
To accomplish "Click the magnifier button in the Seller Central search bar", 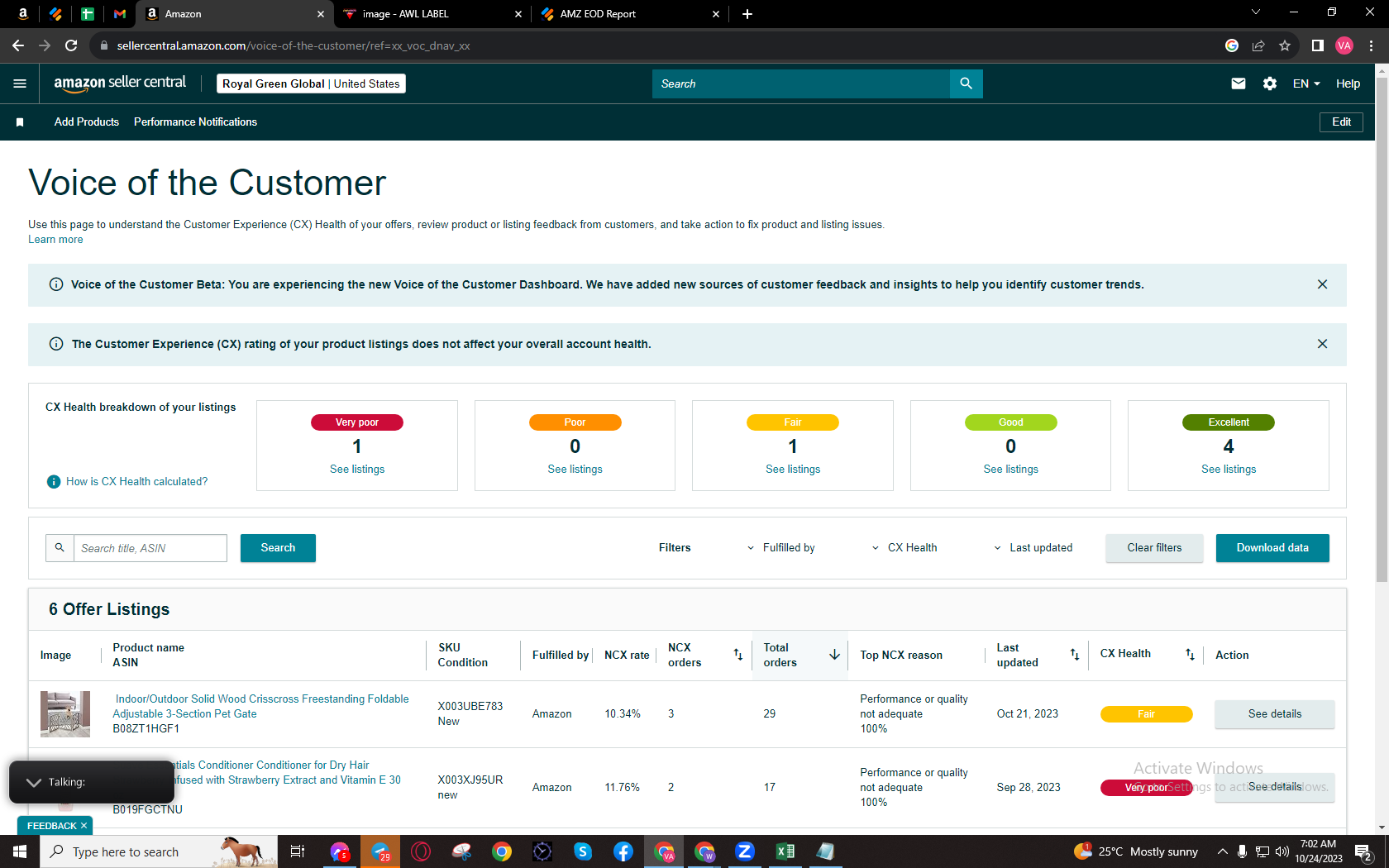I will pos(966,83).
